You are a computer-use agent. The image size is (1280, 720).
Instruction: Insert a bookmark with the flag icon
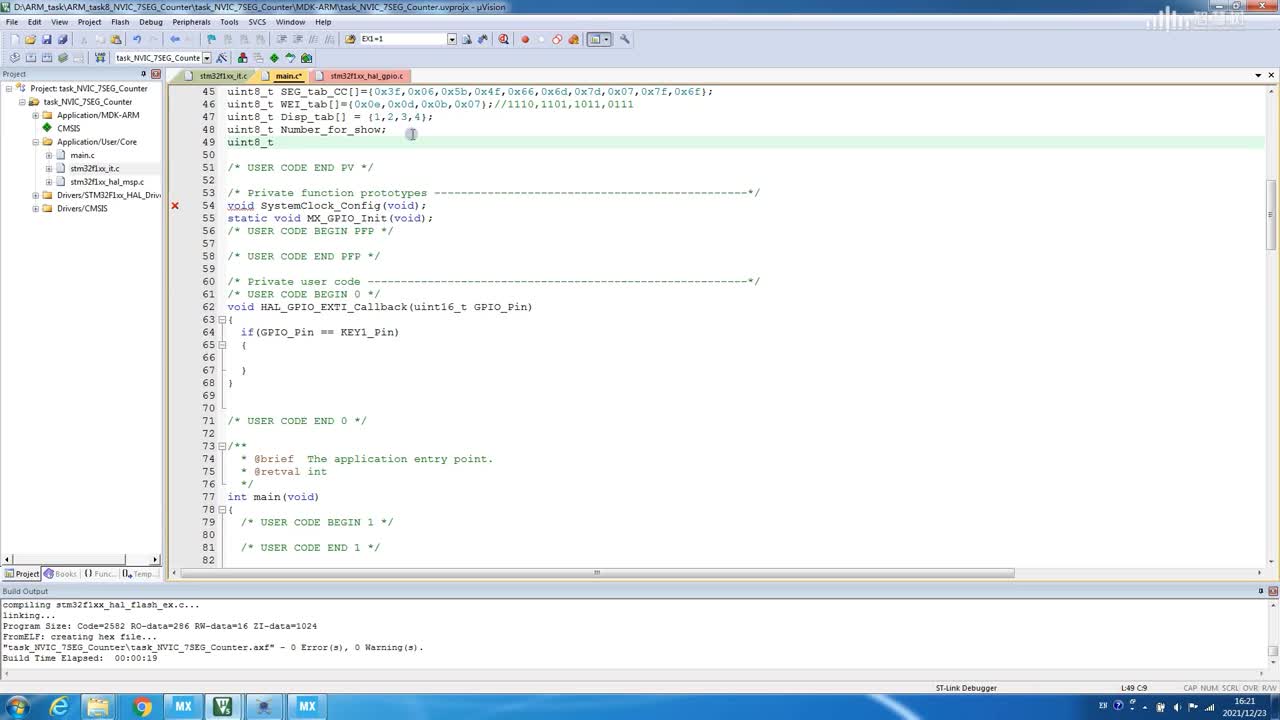tap(211, 39)
